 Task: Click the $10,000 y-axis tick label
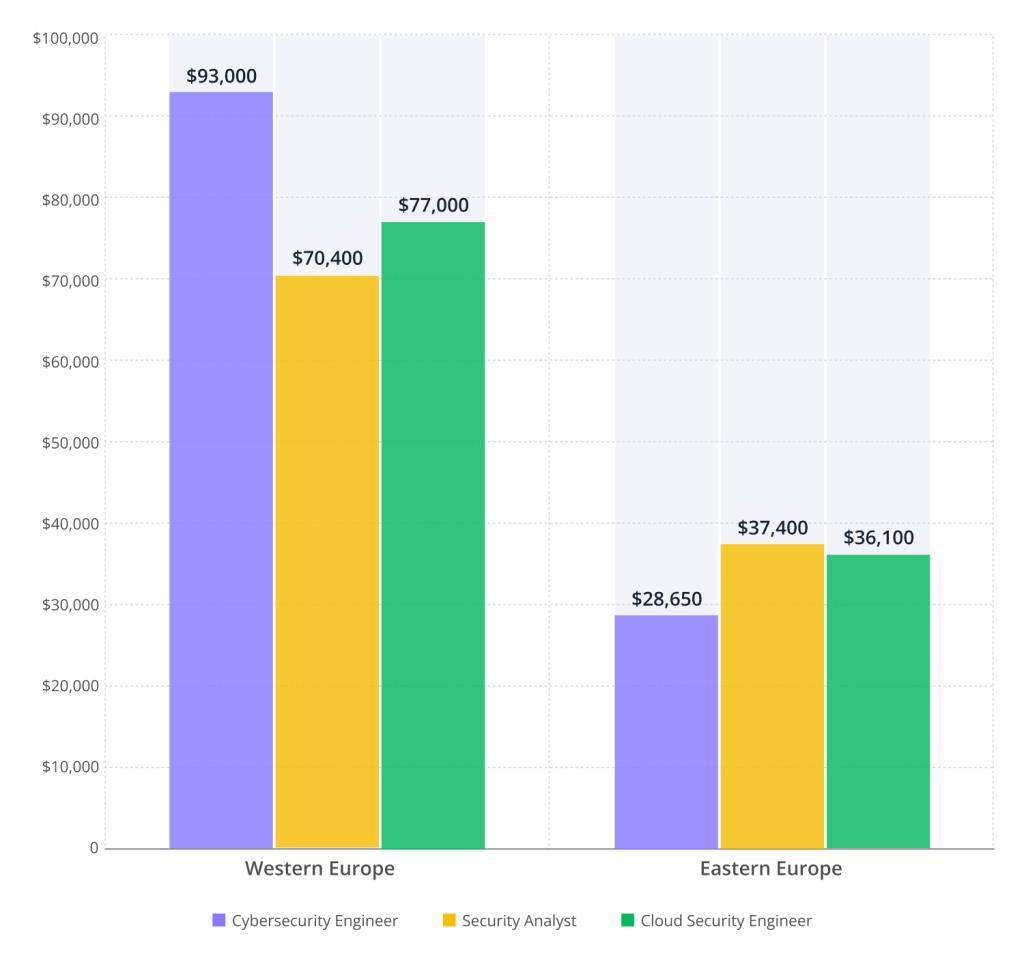point(71,767)
